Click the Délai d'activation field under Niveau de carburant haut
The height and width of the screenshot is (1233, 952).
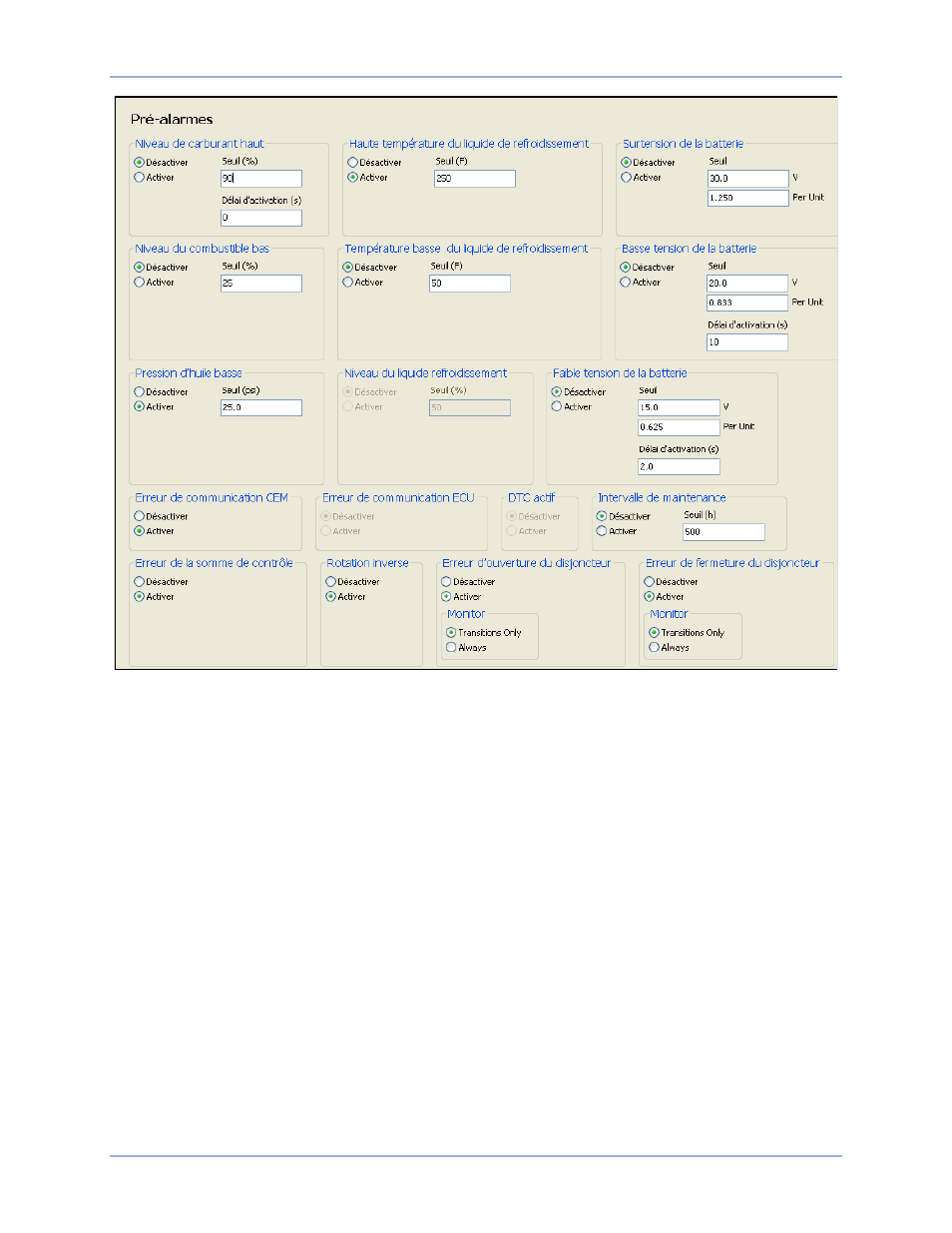[260, 218]
